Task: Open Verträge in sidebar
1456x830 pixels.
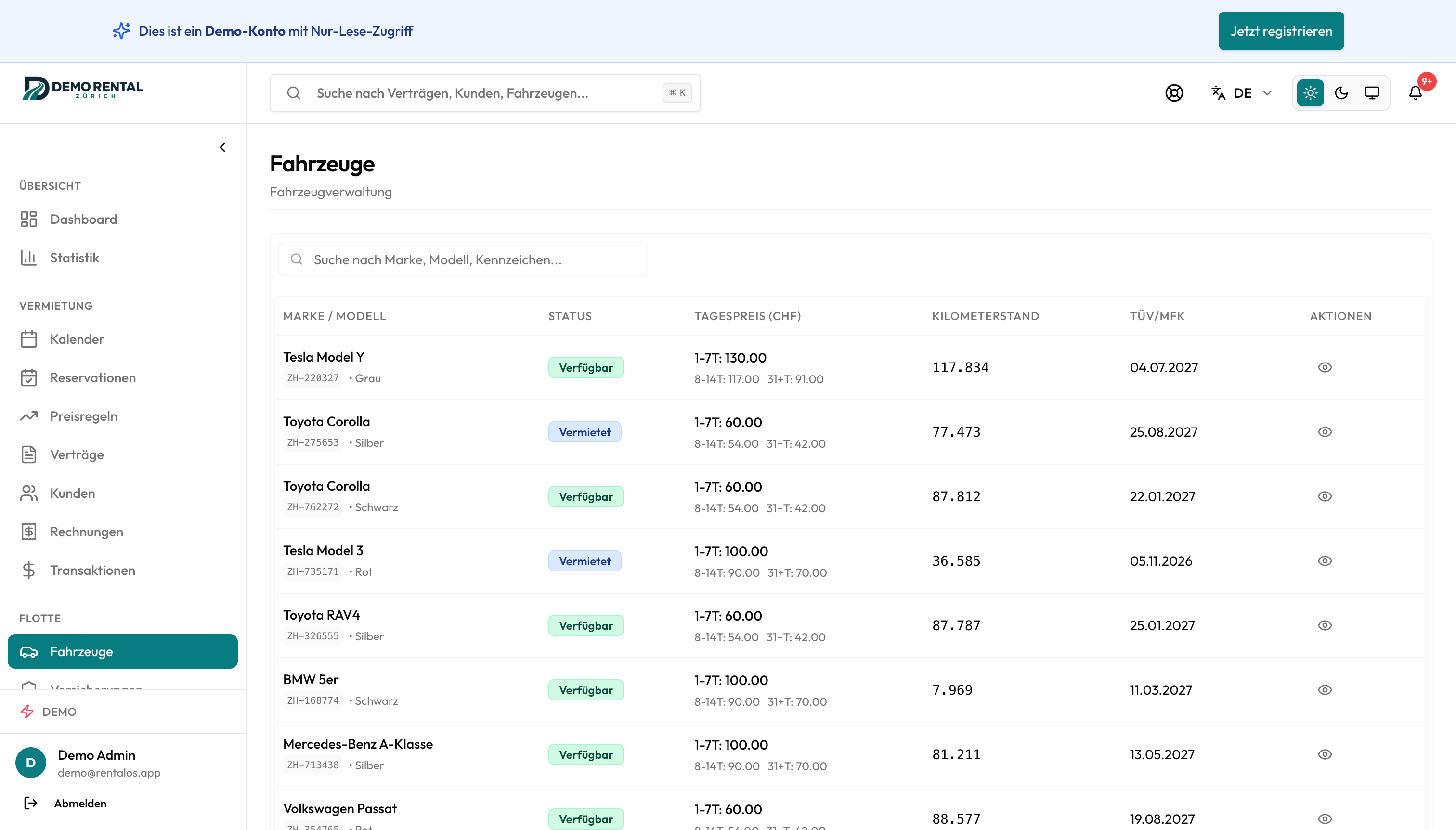Action: 123,454
